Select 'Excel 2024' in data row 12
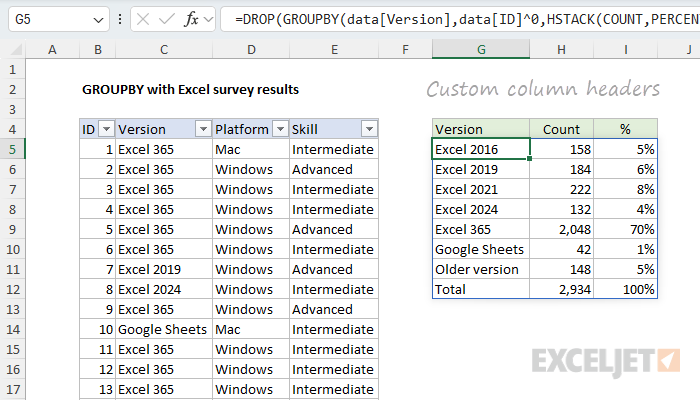This screenshot has width=700, height=400. [x=164, y=289]
